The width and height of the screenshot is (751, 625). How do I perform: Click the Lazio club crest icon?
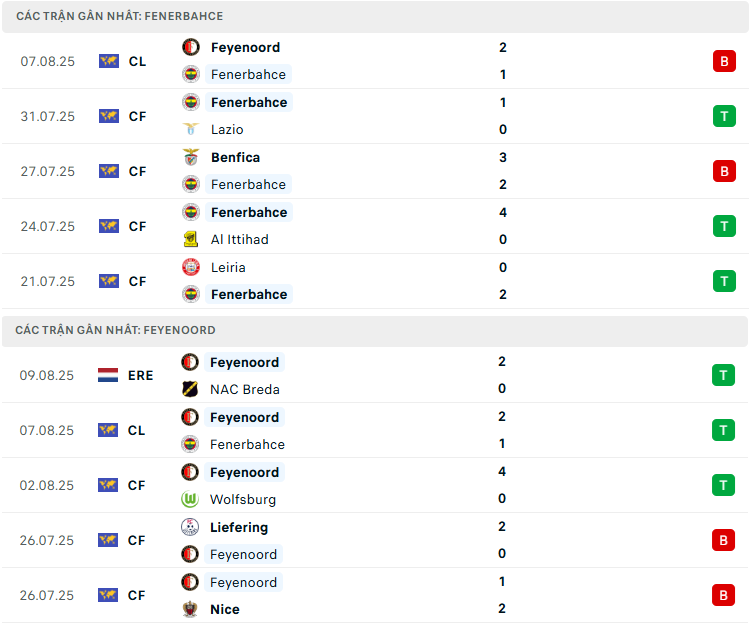click(191, 129)
